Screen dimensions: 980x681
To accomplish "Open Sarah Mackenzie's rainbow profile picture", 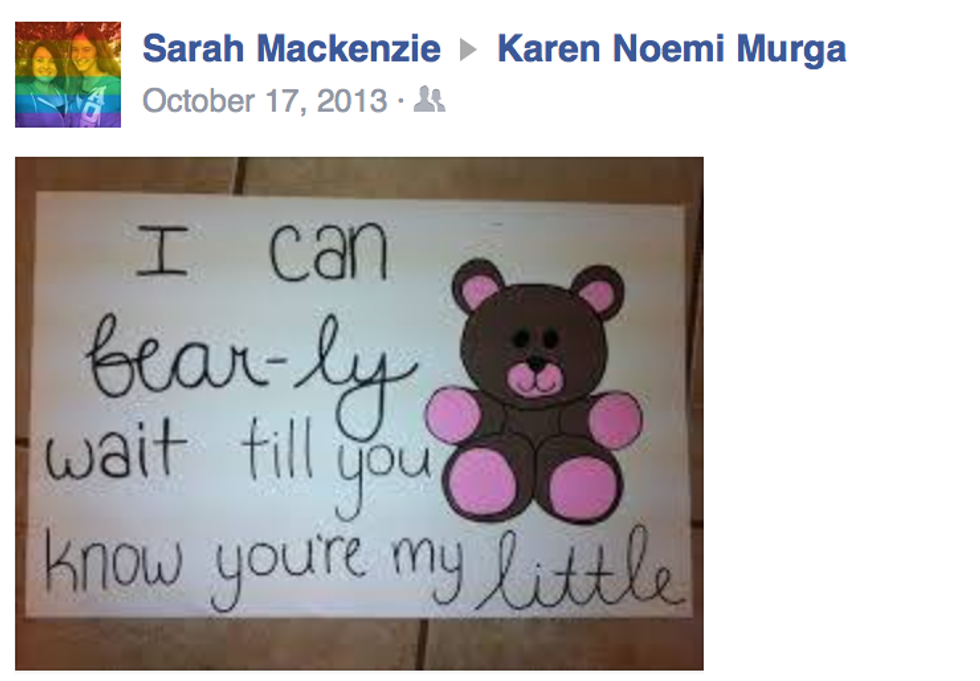I will click(x=68, y=74).
